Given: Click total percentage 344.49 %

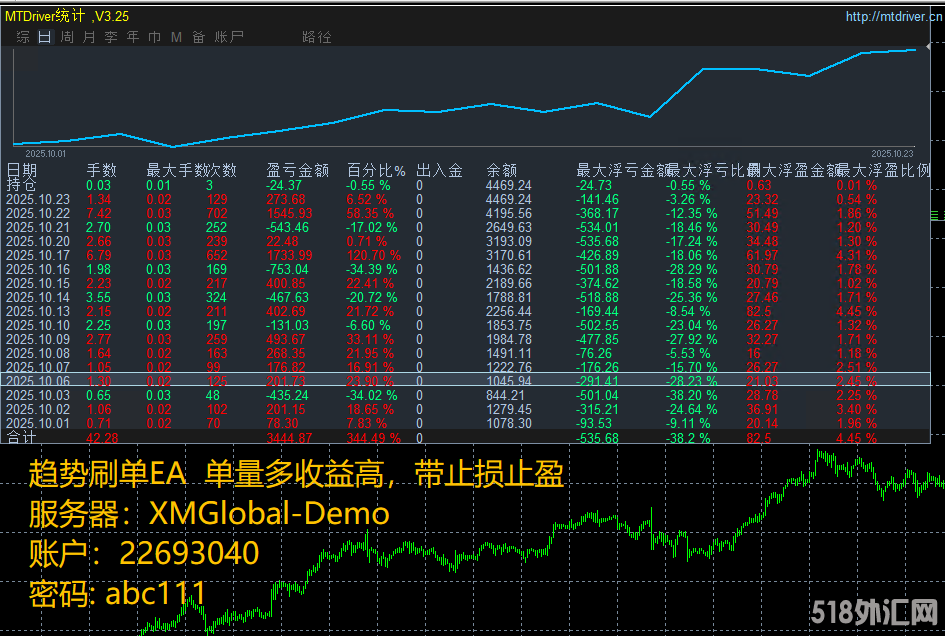Looking at the screenshot, I should [x=374, y=438].
